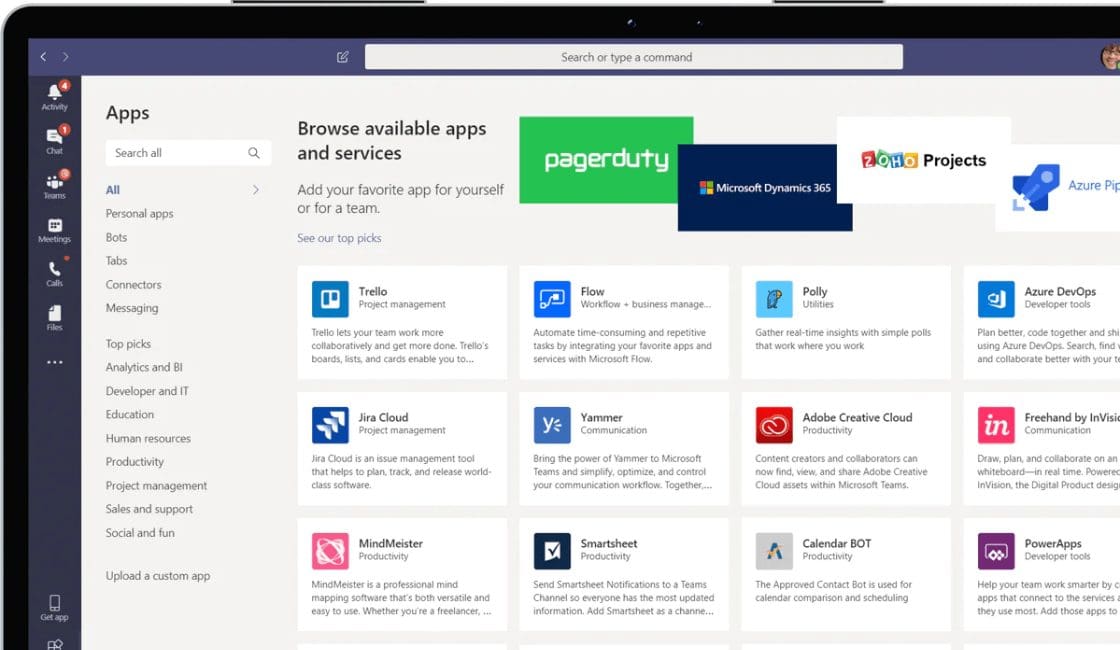Open the Files icon in sidebar
Screen dimensions: 1120x650
(x=54, y=316)
